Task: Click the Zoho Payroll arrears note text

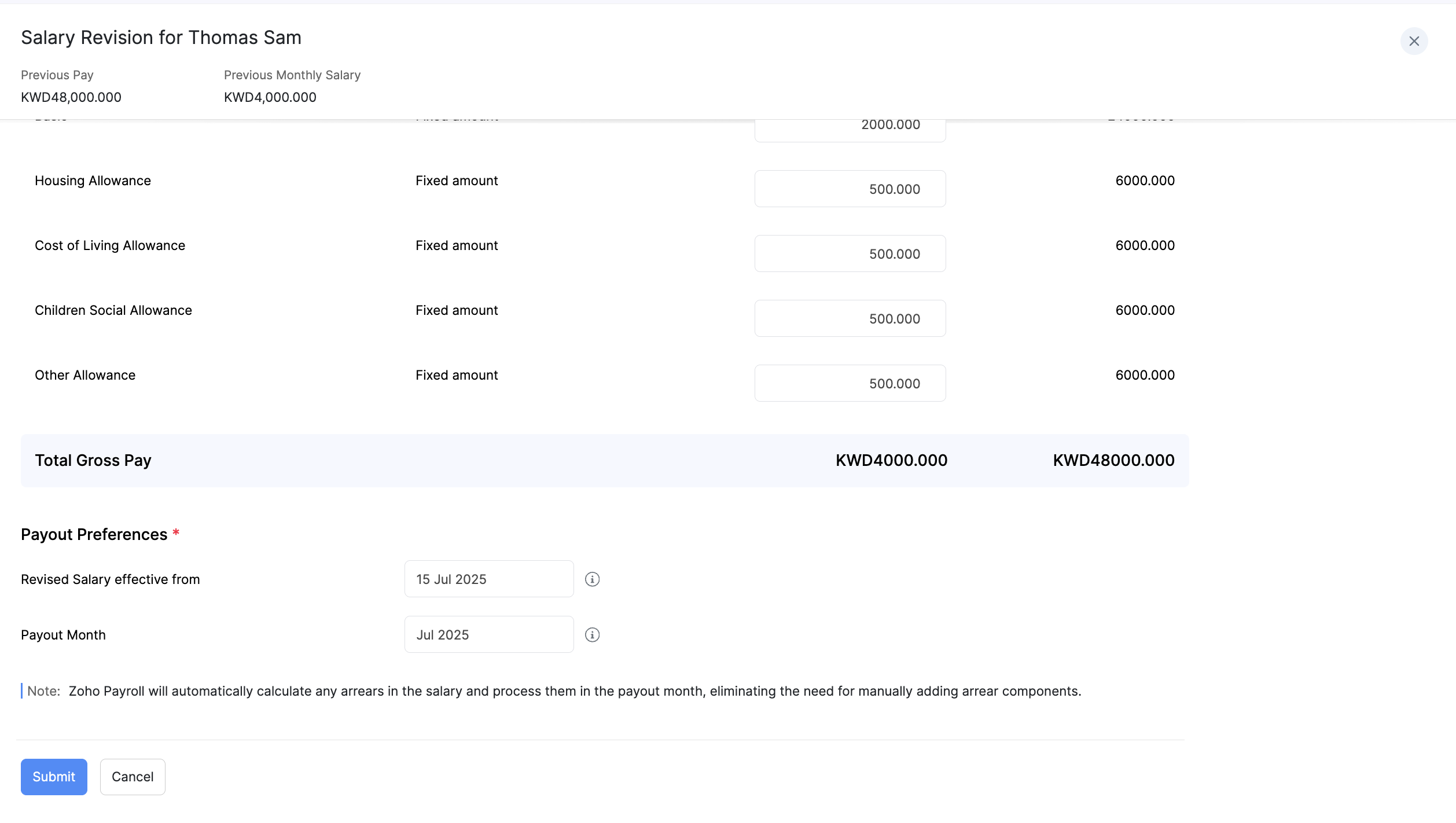Action: (574, 691)
